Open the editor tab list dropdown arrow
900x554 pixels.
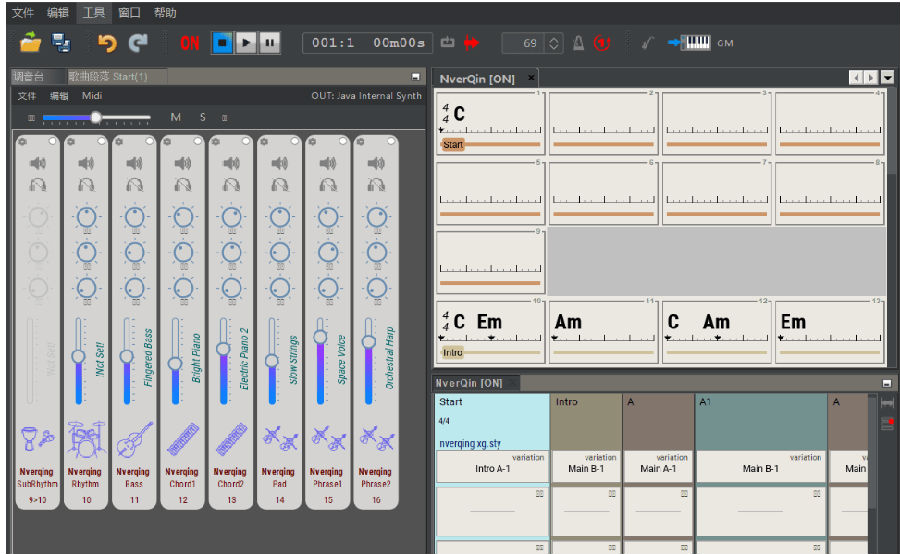pos(887,78)
